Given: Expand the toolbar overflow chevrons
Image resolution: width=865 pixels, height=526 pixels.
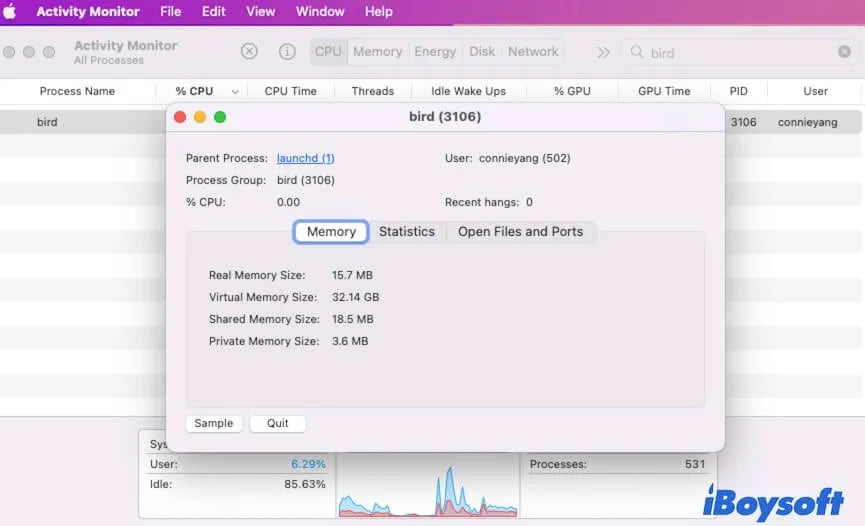Looking at the screenshot, I should pyautogui.click(x=603, y=52).
